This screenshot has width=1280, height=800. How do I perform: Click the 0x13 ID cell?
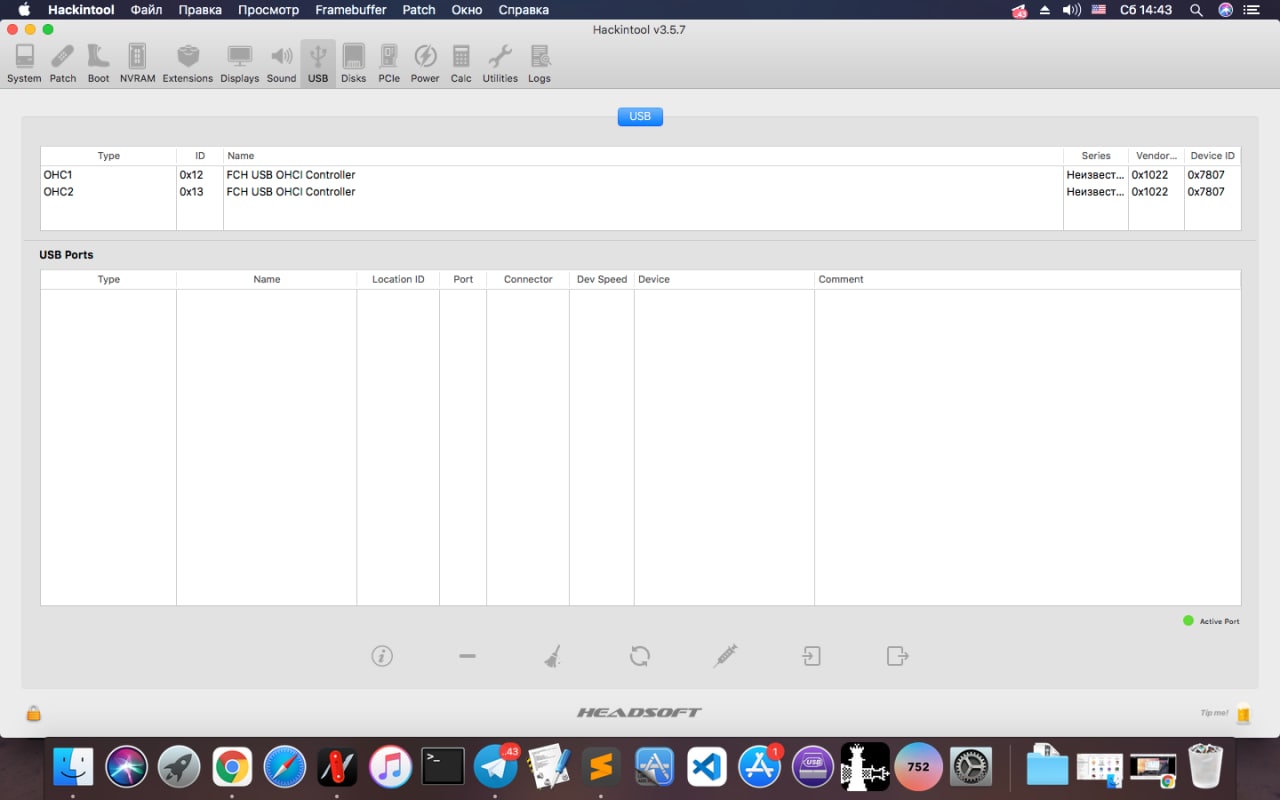(191, 192)
